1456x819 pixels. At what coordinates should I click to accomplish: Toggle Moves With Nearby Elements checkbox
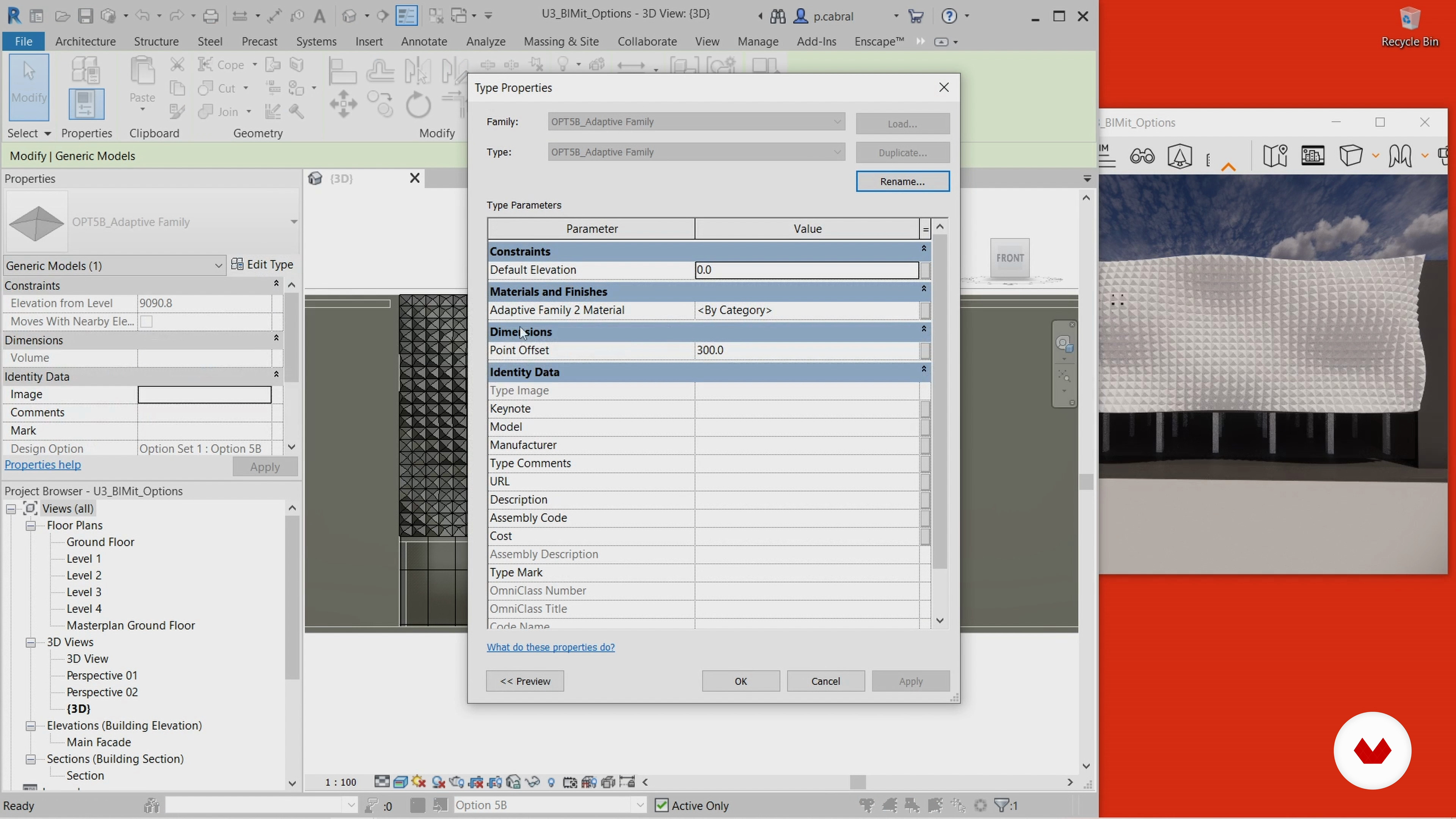tap(146, 322)
